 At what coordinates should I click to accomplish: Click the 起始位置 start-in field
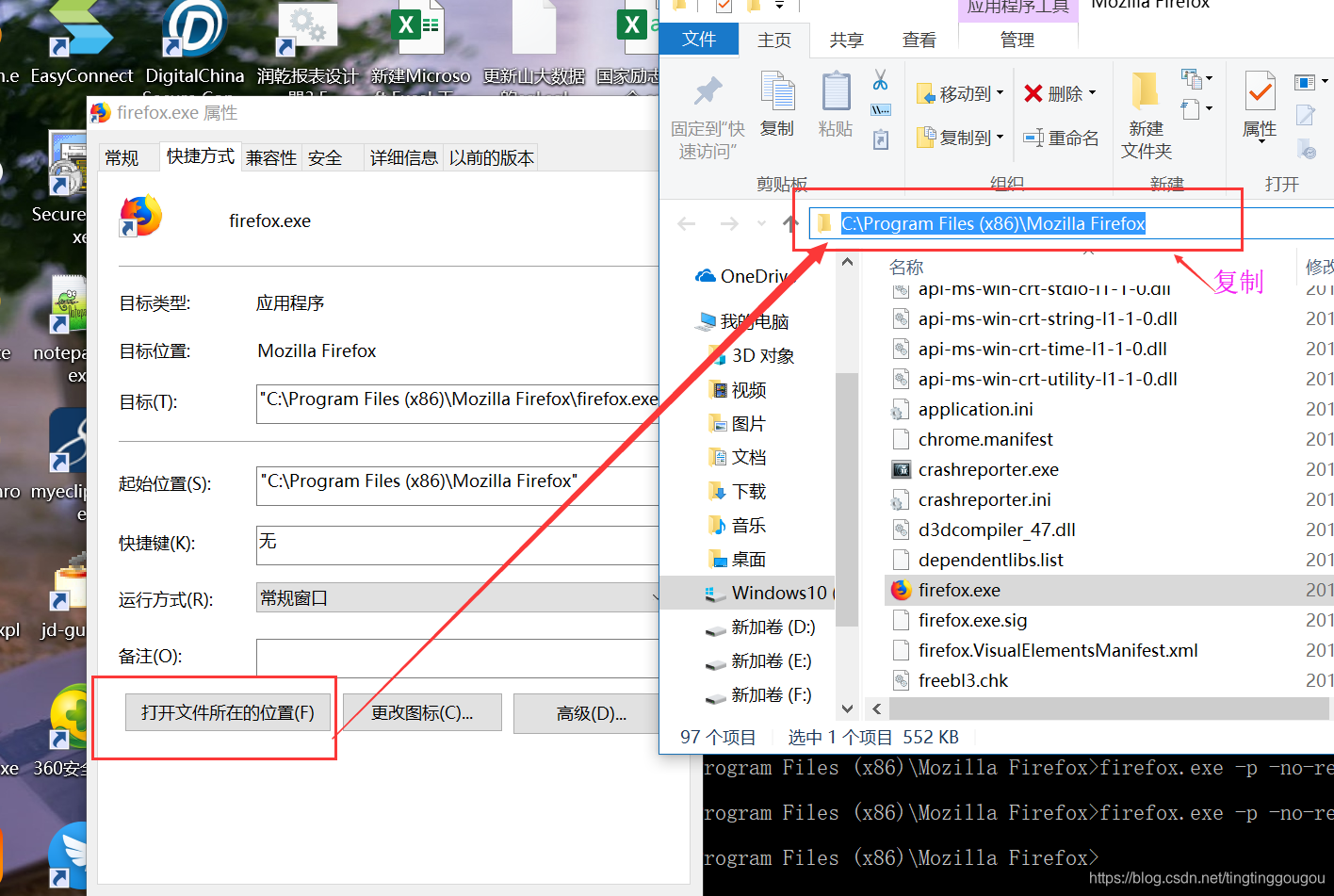(x=458, y=485)
